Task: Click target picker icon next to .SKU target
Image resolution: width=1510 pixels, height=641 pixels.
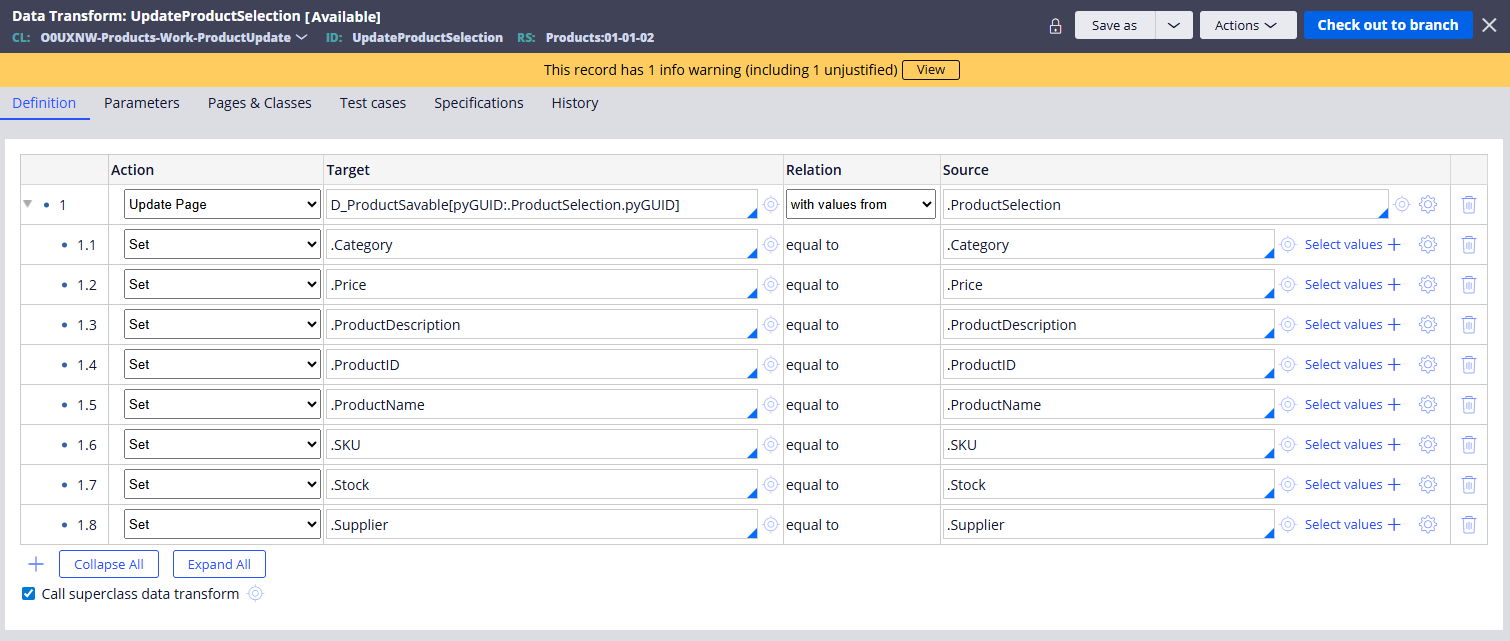Action: click(770, 445)
